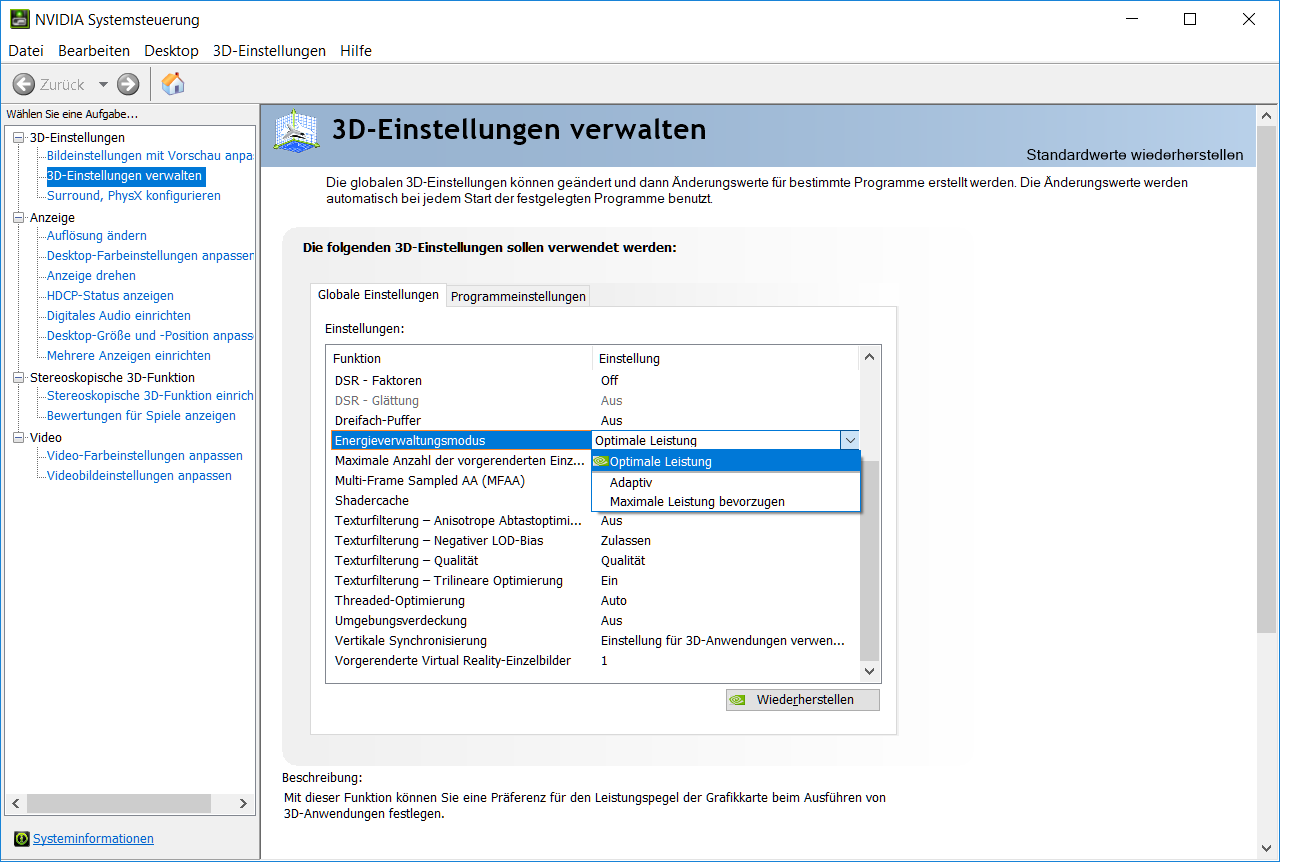Select Texturfilterung – Trilineare Optimierung row
This screenshot has width=1291, height=864.
click(594, 580)
